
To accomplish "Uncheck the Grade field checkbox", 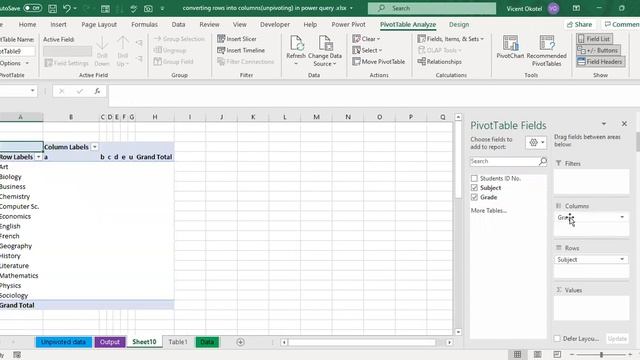I will 474,197.
